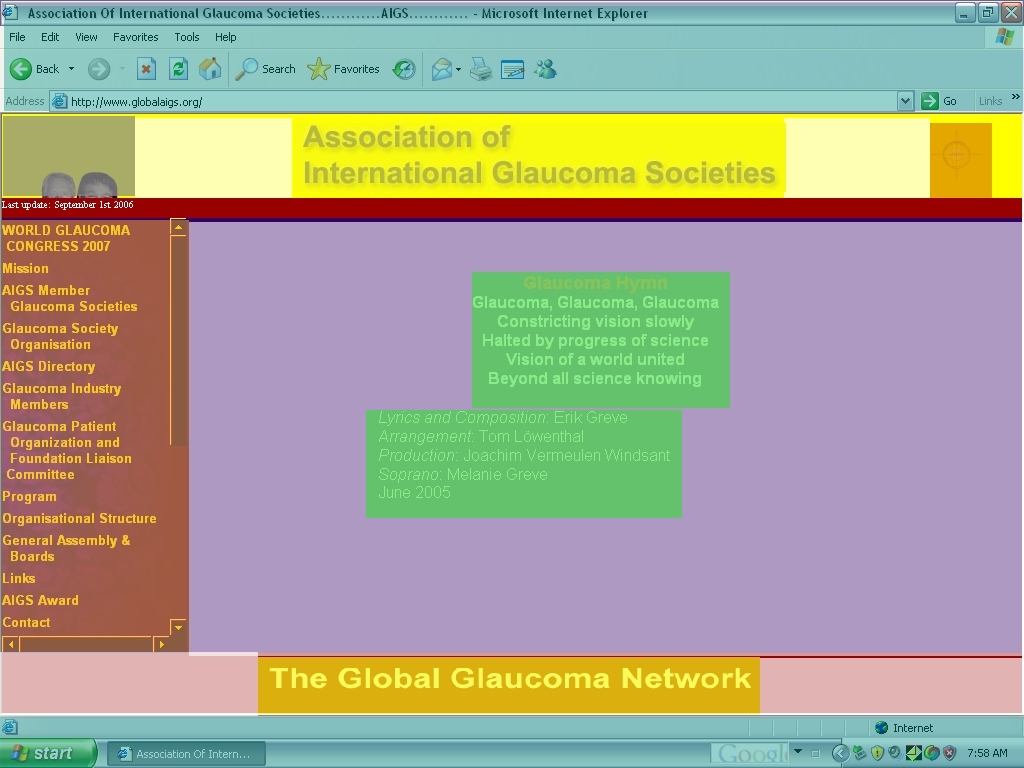
Task: Click the Edit page icon
Action: [512, 69]
